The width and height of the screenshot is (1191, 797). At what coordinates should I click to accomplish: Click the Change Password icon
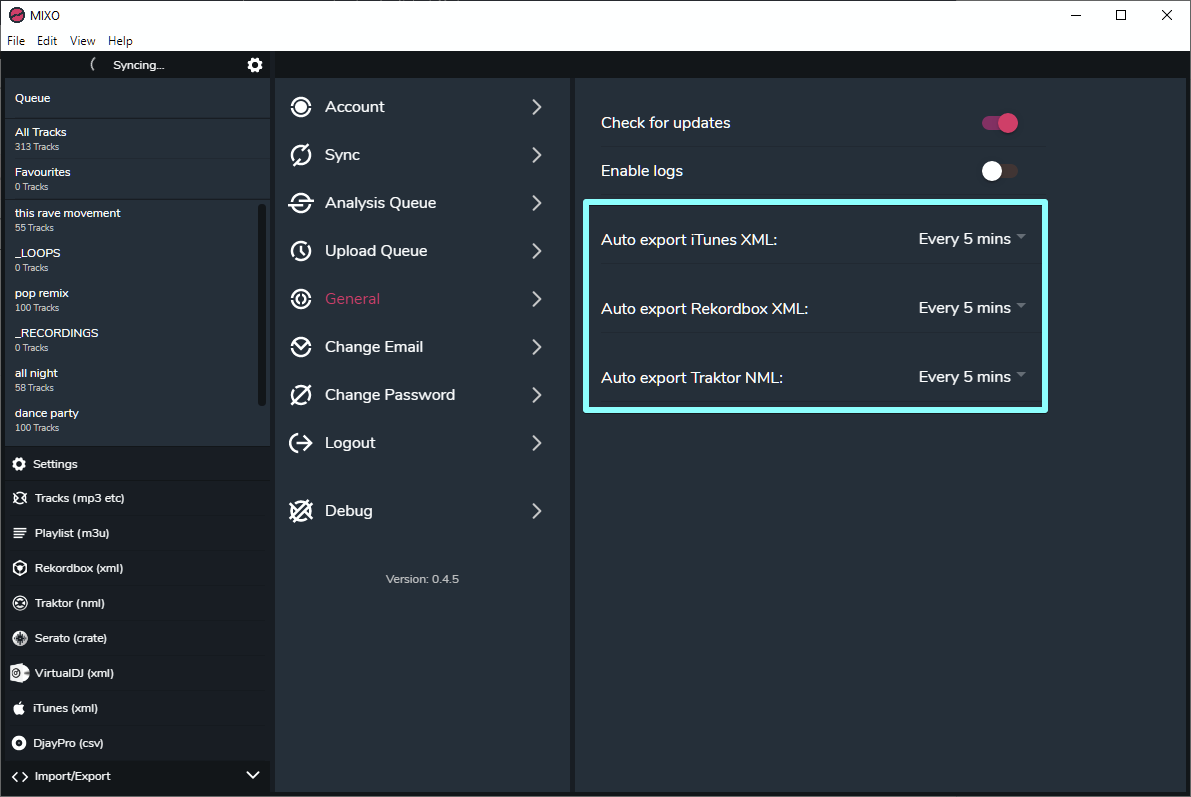pos(301,395)
